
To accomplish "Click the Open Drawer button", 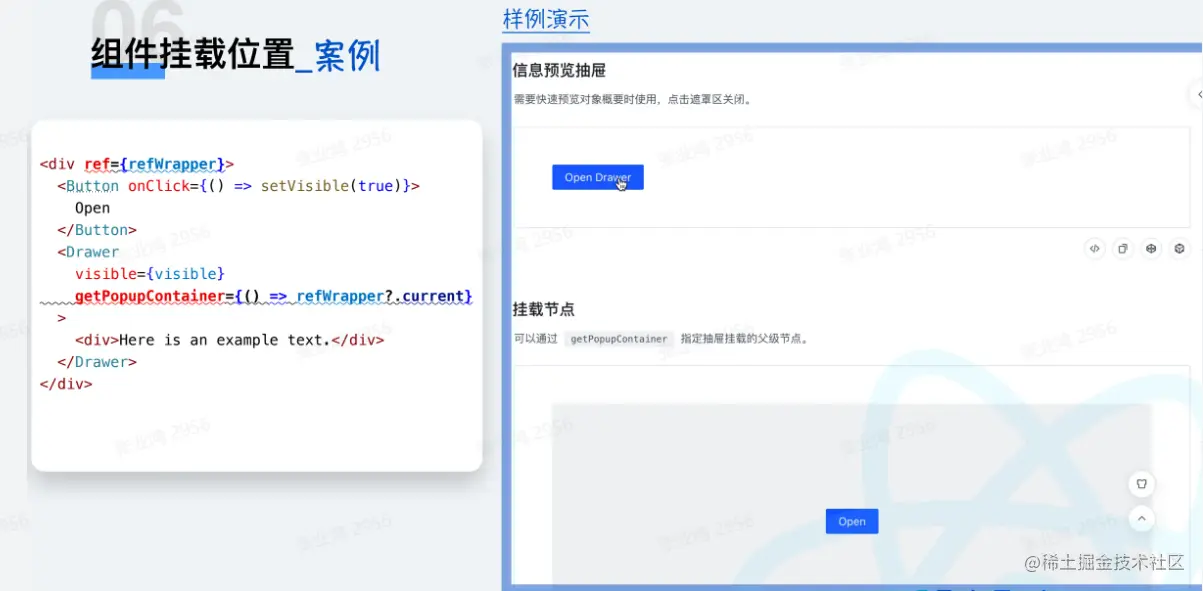I will tap(597, 177).
